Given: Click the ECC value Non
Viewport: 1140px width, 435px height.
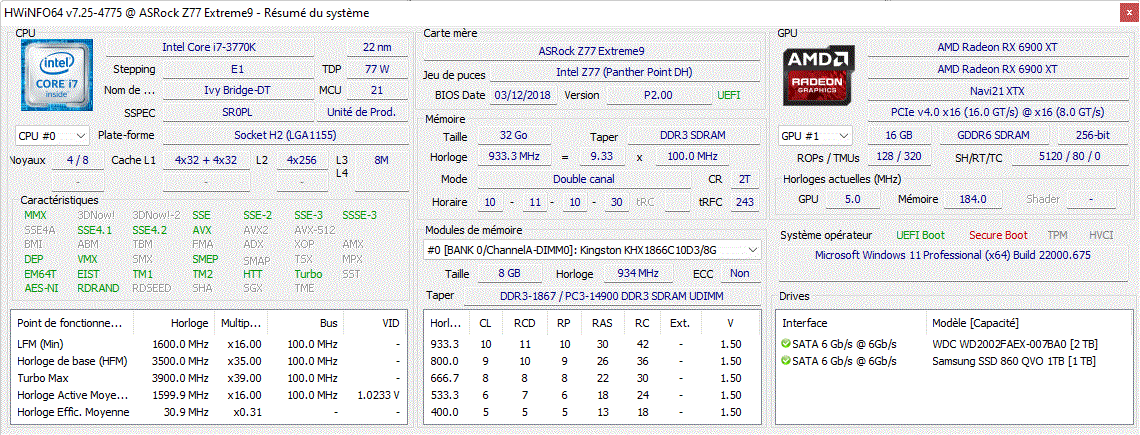Looking at the screenshot, I should coord(739,274).
